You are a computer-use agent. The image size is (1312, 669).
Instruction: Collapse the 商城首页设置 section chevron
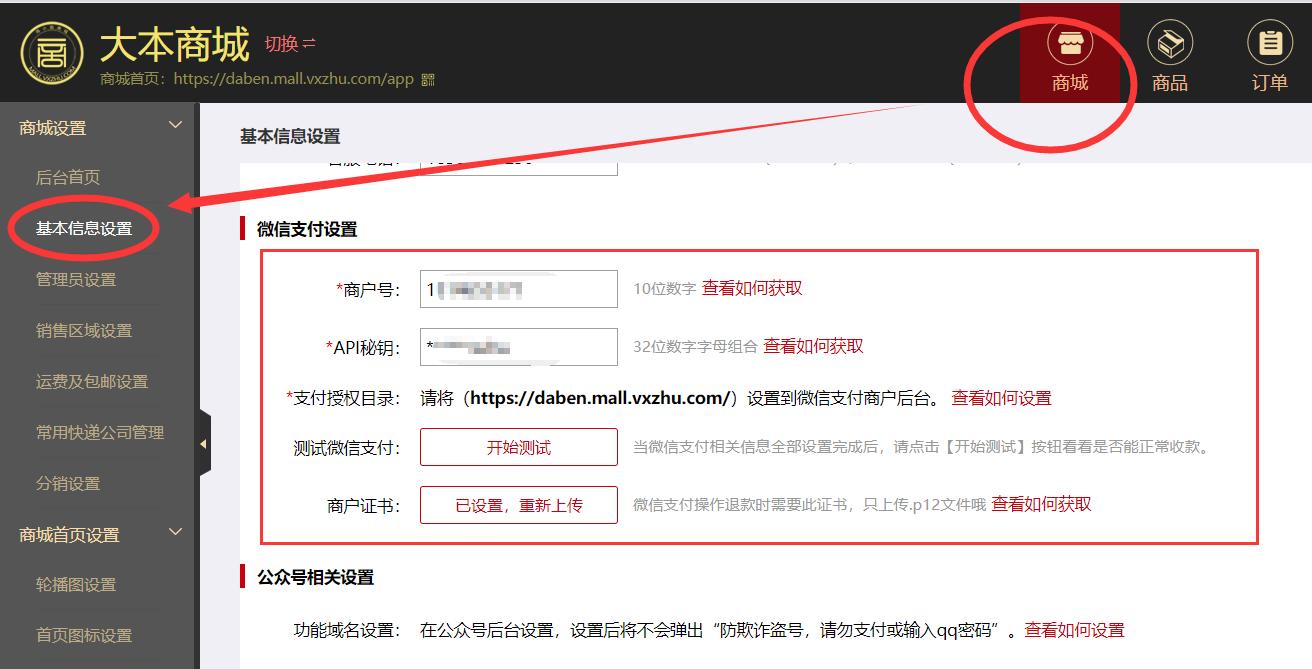176,531
